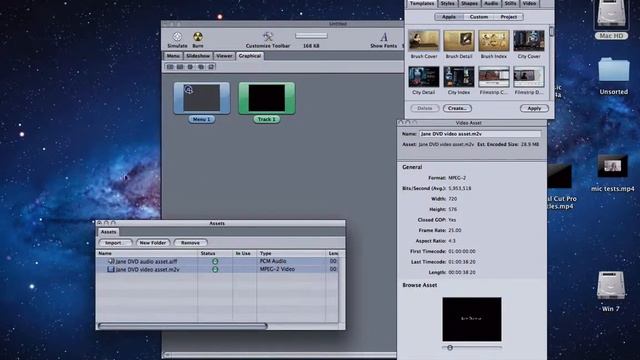
Task: Click the Name column header in Assets
Action: (x=147, y=253)
